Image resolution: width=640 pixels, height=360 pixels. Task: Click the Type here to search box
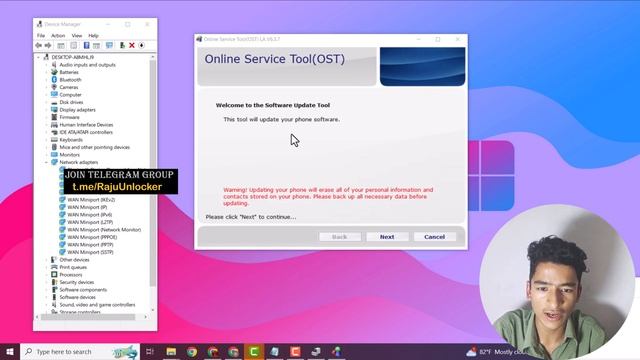[80, 351]
